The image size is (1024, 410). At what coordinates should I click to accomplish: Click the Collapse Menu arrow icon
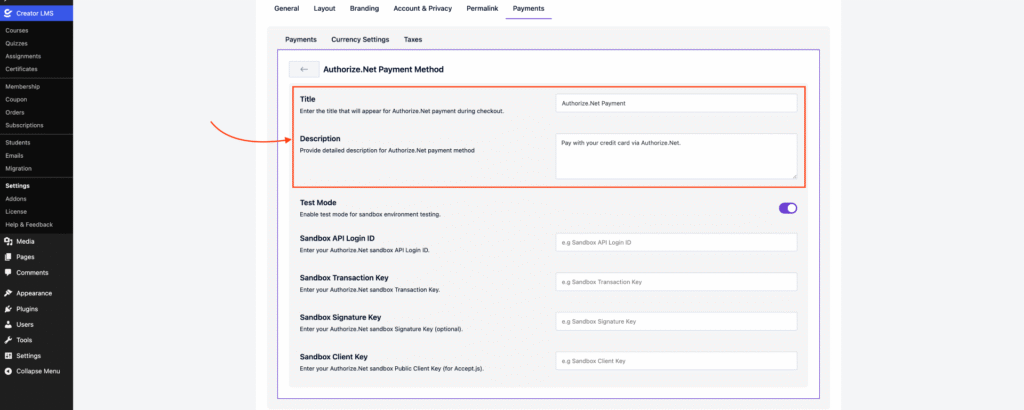click(8, 371)
